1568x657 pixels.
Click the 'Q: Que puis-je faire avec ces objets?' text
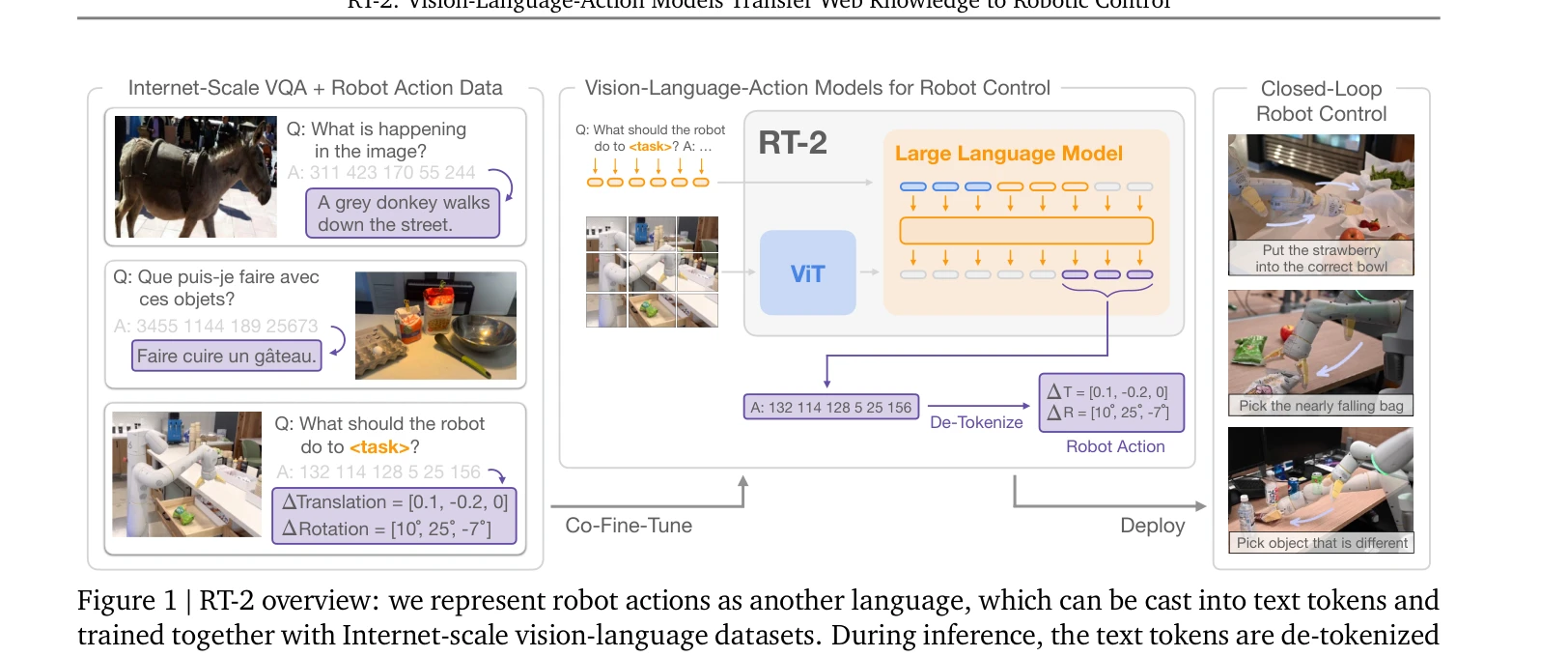[216, 288]
